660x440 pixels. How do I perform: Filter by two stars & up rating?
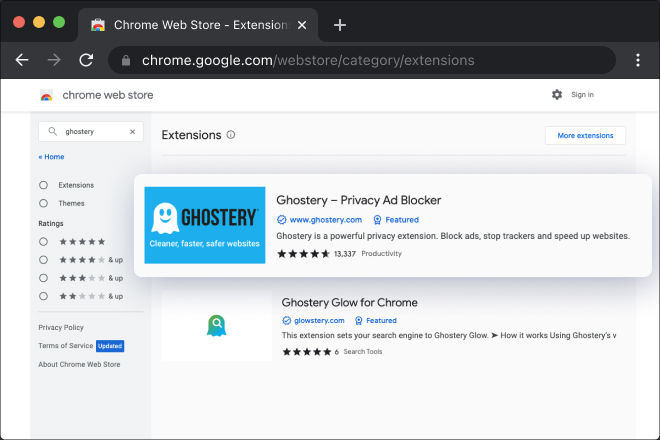pos(43,296)
